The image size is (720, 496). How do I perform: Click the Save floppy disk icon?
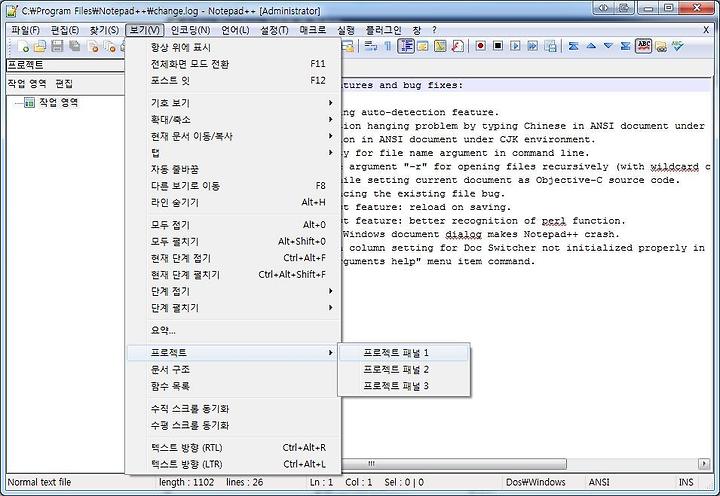click(x=57, y=46)
